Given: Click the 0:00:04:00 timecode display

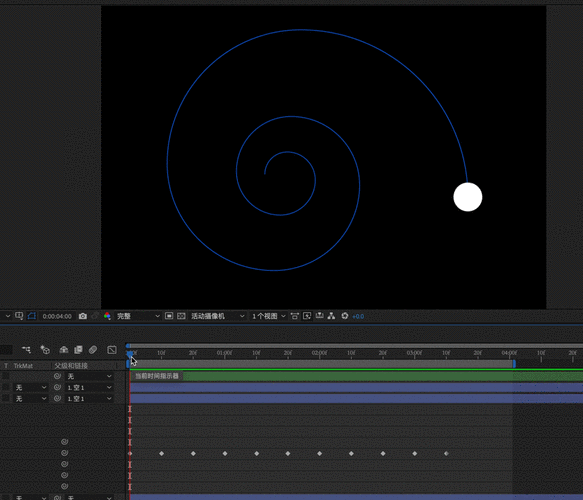Looking at the screenshot, I should [57, 316].
